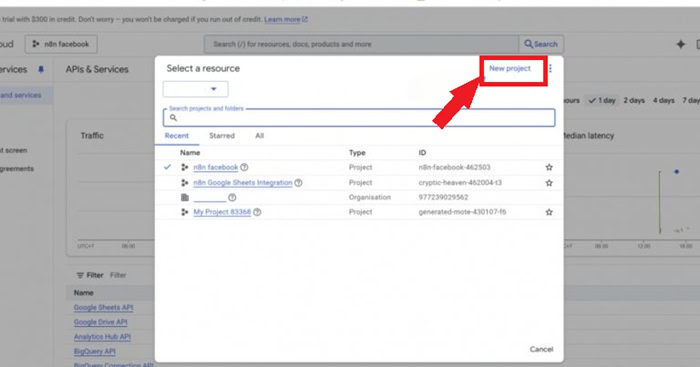
Task: Select the 4 days time range
Action: tap(664, 100)
